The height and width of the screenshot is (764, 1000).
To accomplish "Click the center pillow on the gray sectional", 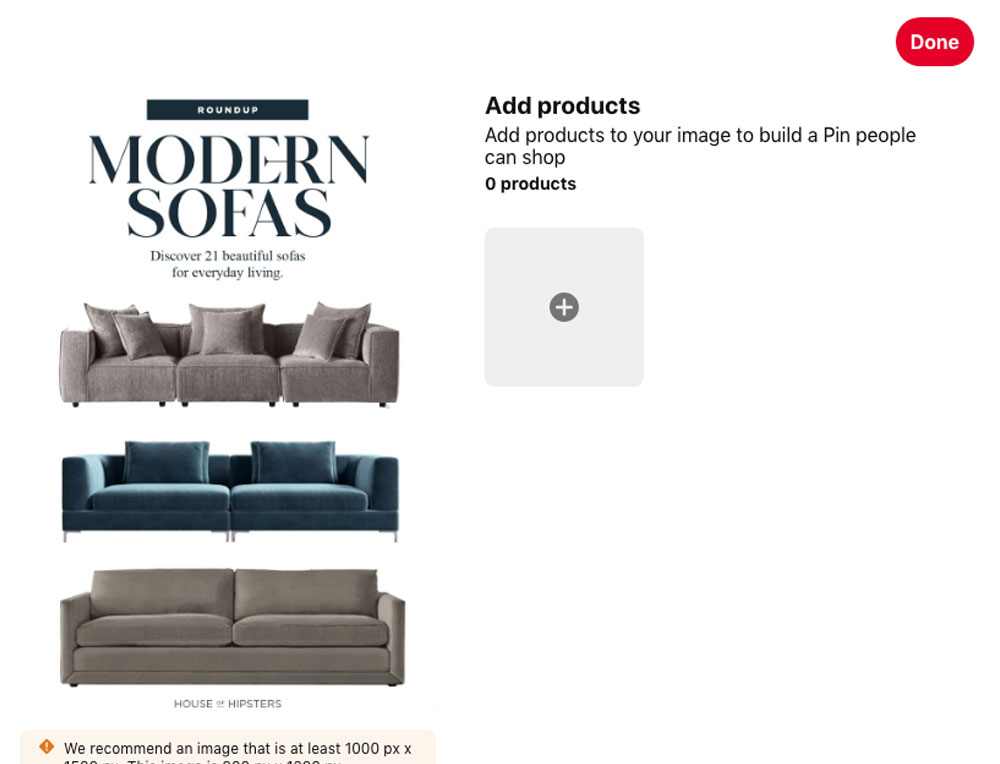I will [x=227, y=329].
